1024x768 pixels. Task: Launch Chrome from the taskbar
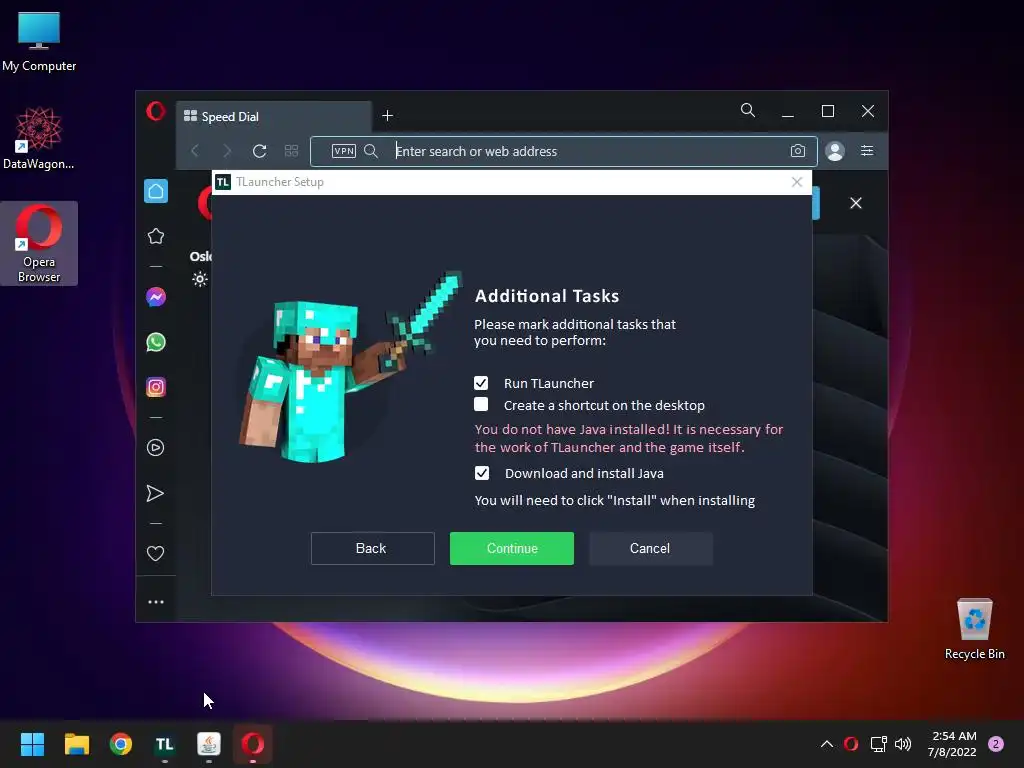click(121, 744)
